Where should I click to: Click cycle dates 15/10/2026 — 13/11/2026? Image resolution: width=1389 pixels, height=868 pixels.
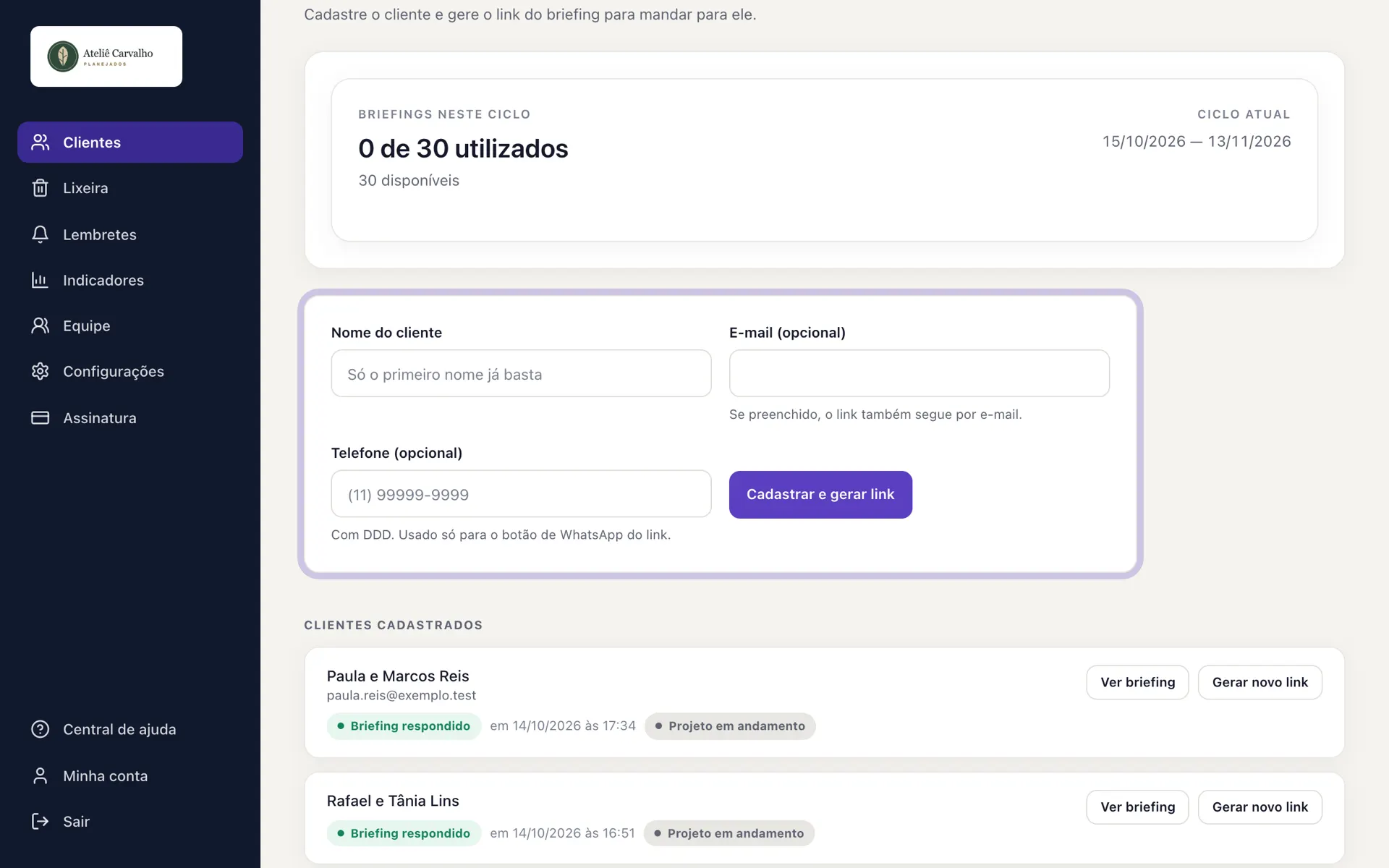click(1197, 141)
